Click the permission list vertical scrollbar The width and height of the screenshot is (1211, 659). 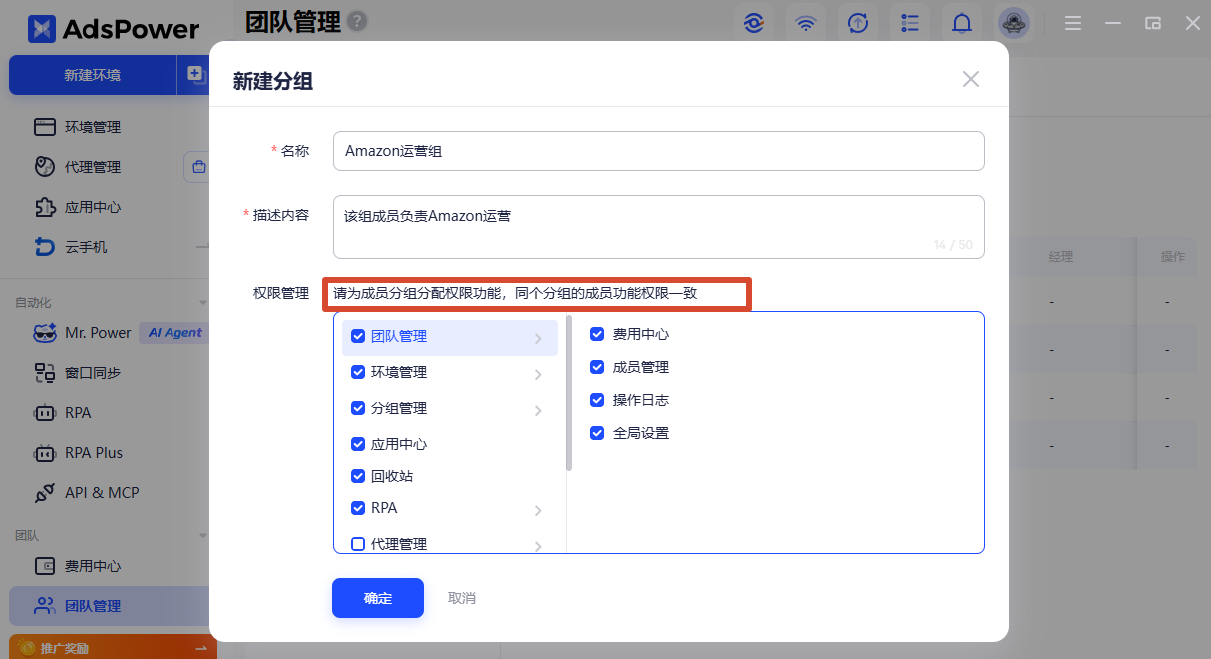[x=568, y=393]
